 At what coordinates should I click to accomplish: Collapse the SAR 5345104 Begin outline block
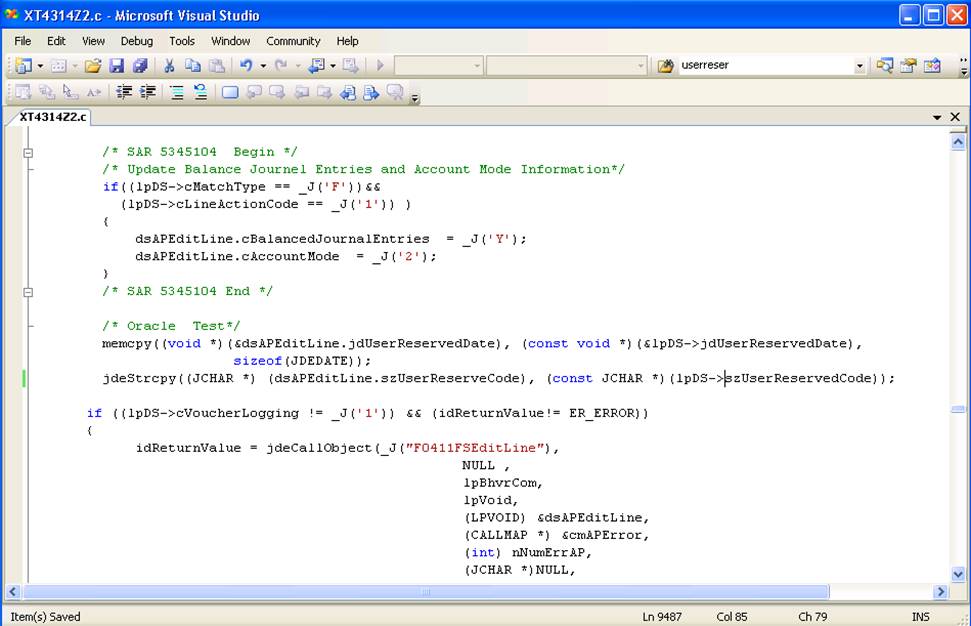pos(28,152)
